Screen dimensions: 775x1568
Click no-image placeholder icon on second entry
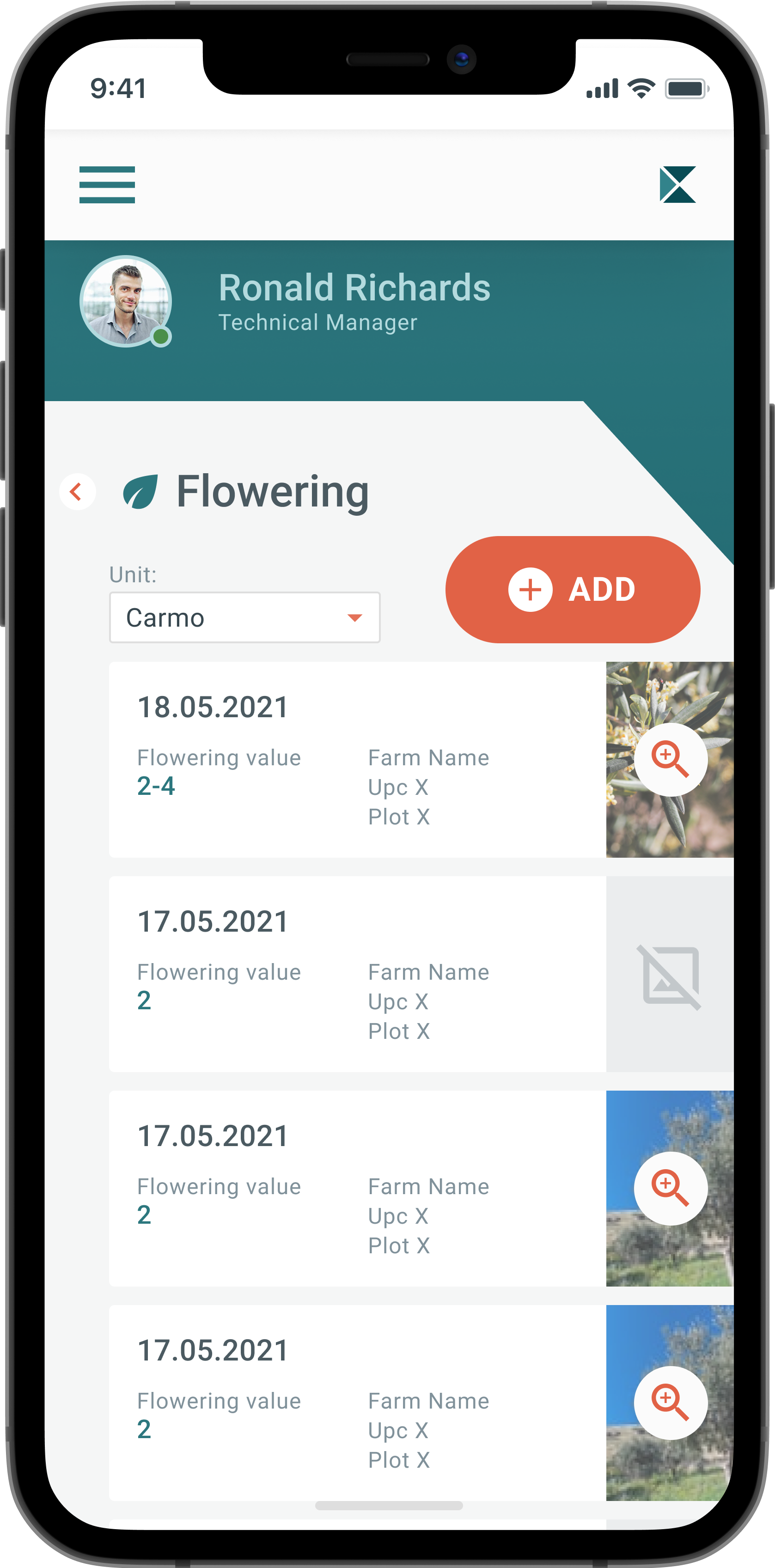[669, 976]
